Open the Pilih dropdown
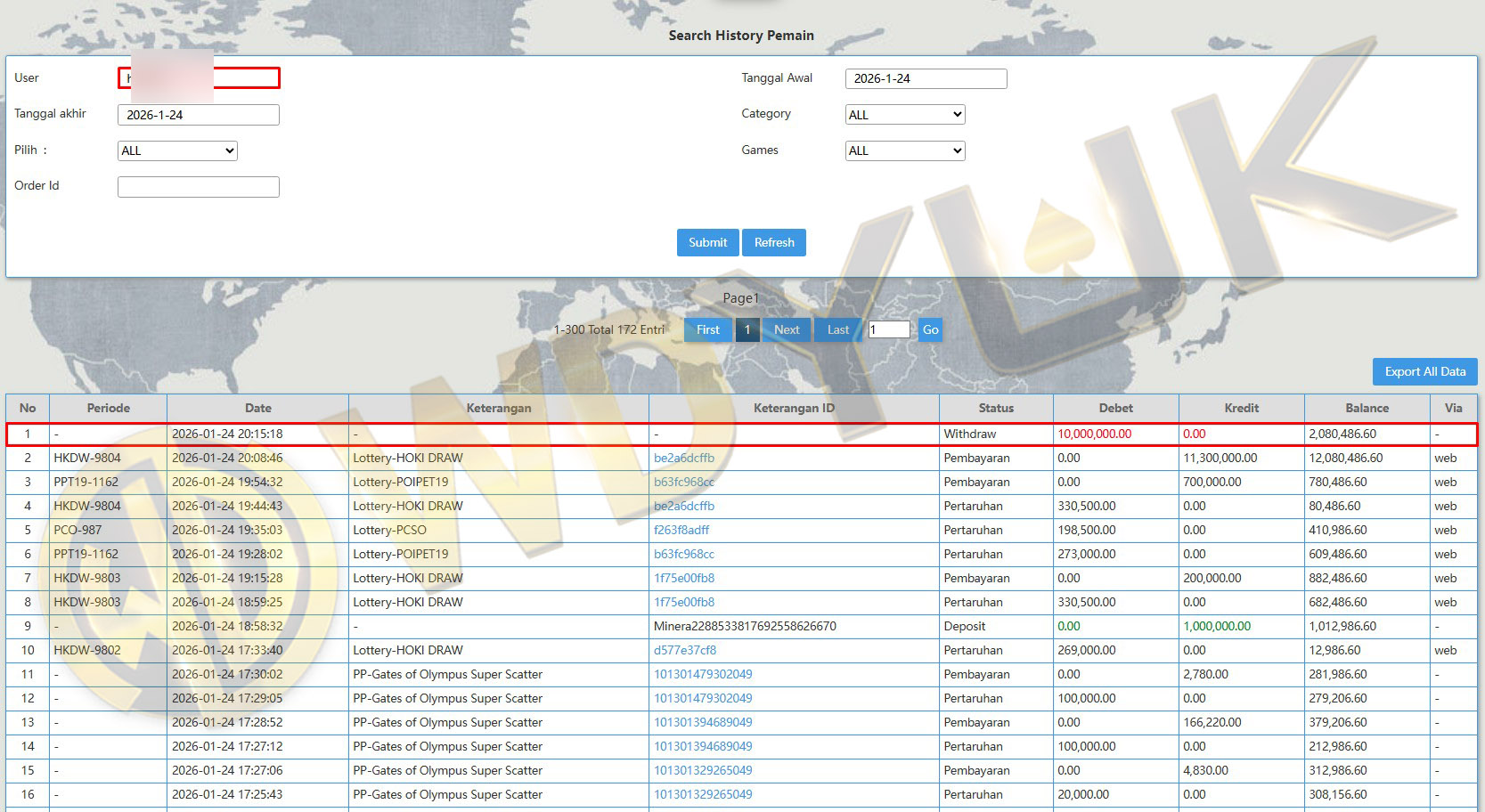 pos(177,150)
